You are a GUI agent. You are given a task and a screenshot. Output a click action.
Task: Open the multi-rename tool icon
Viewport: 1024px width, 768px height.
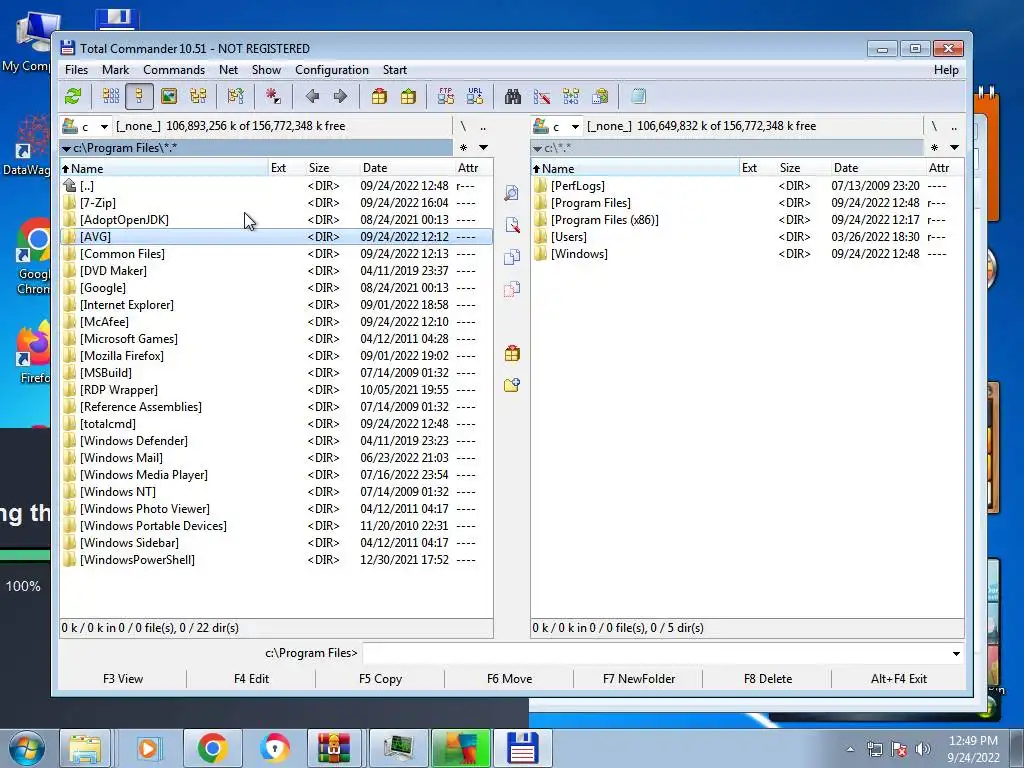pos(542,97)
